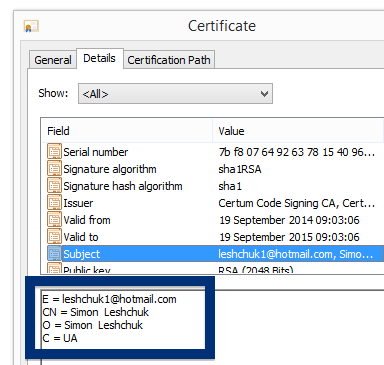Open the Certification Path tab
The height and width of the screenshot is (365, 384).
coord(169,60)
